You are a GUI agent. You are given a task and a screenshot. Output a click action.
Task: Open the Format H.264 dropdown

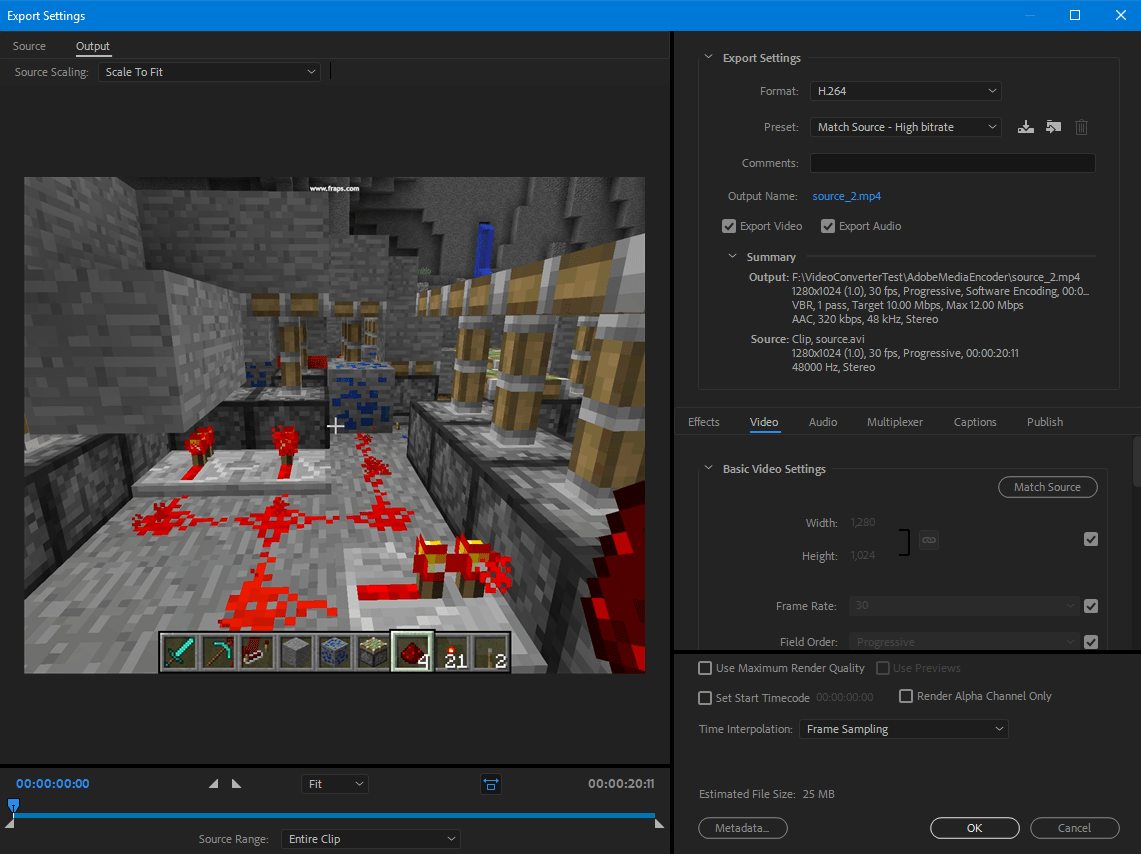[x=906, y=91]
